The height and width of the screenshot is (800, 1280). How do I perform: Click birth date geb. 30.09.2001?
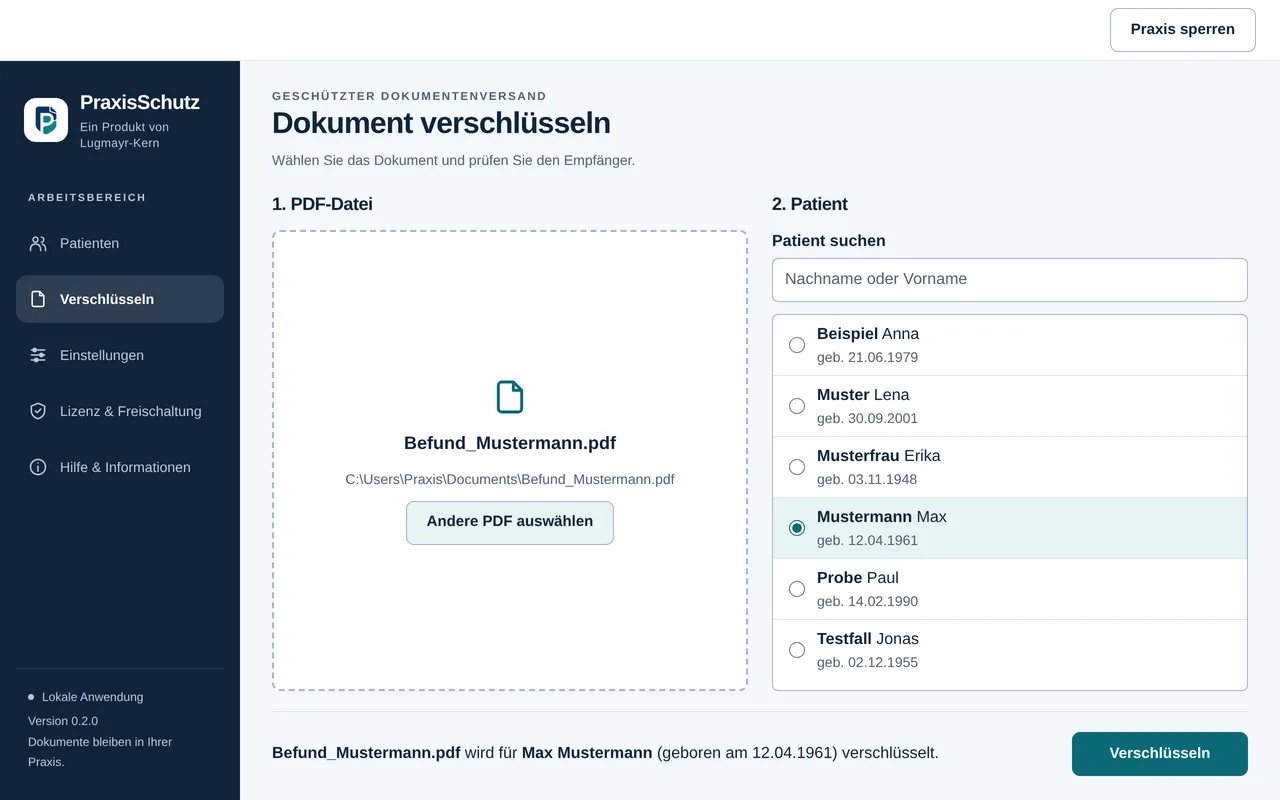click(867, 419)
